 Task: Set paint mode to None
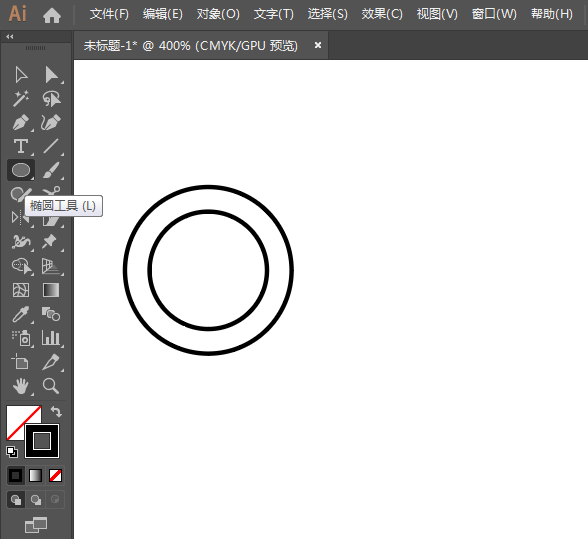(x=56, y=476)
